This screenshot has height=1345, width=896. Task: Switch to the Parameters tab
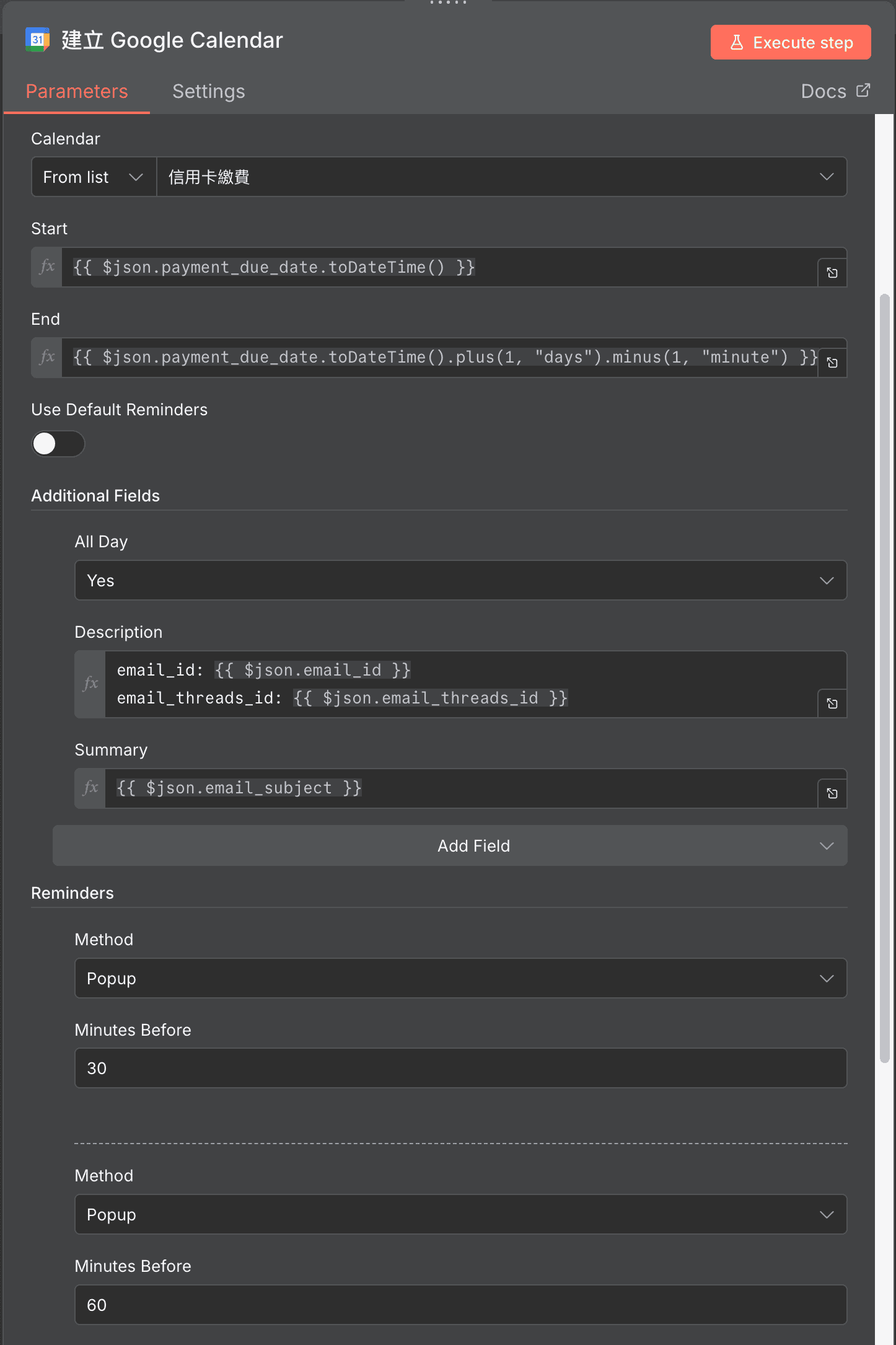(77, 91)
